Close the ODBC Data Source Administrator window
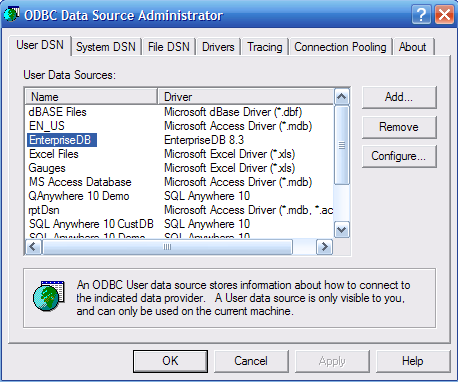This screenshot has height=382, width=458. tap(444, 15)
